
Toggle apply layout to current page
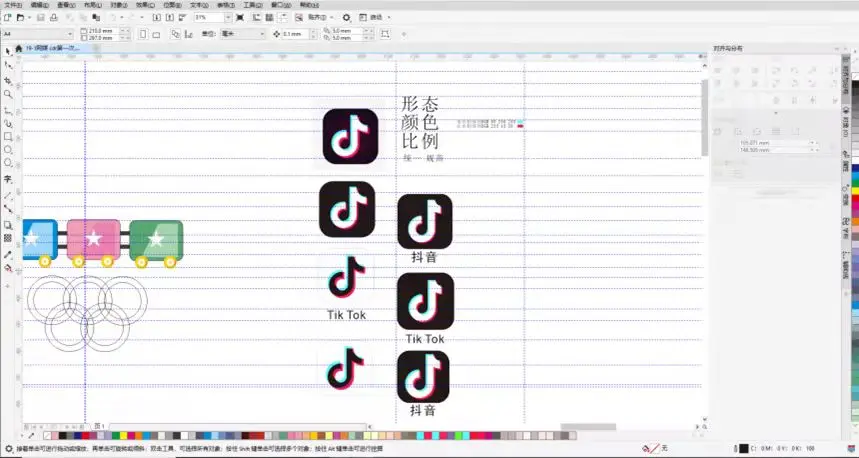pos(189,34)
